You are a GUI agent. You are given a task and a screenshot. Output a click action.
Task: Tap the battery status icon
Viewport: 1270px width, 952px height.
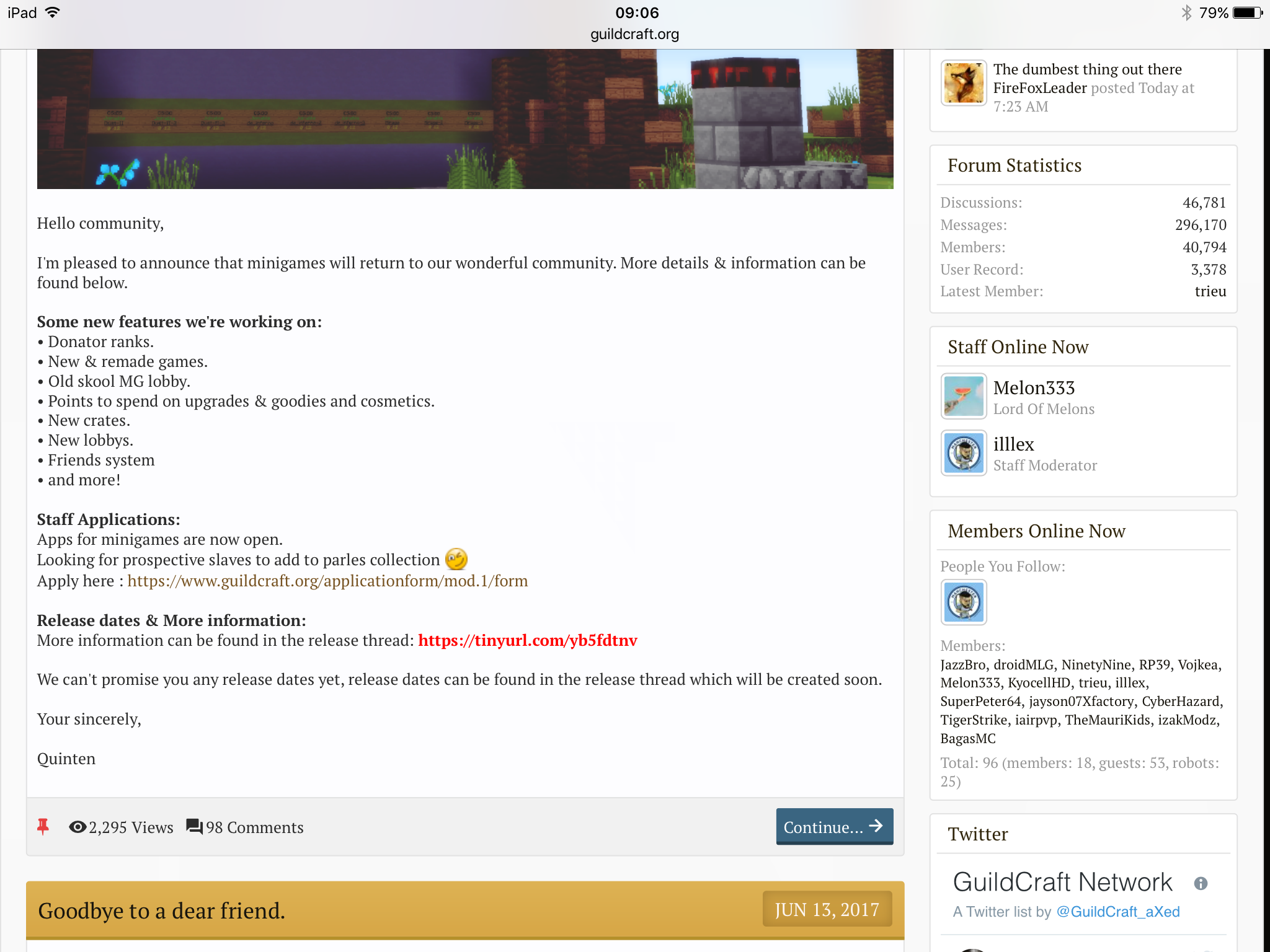1248,12
